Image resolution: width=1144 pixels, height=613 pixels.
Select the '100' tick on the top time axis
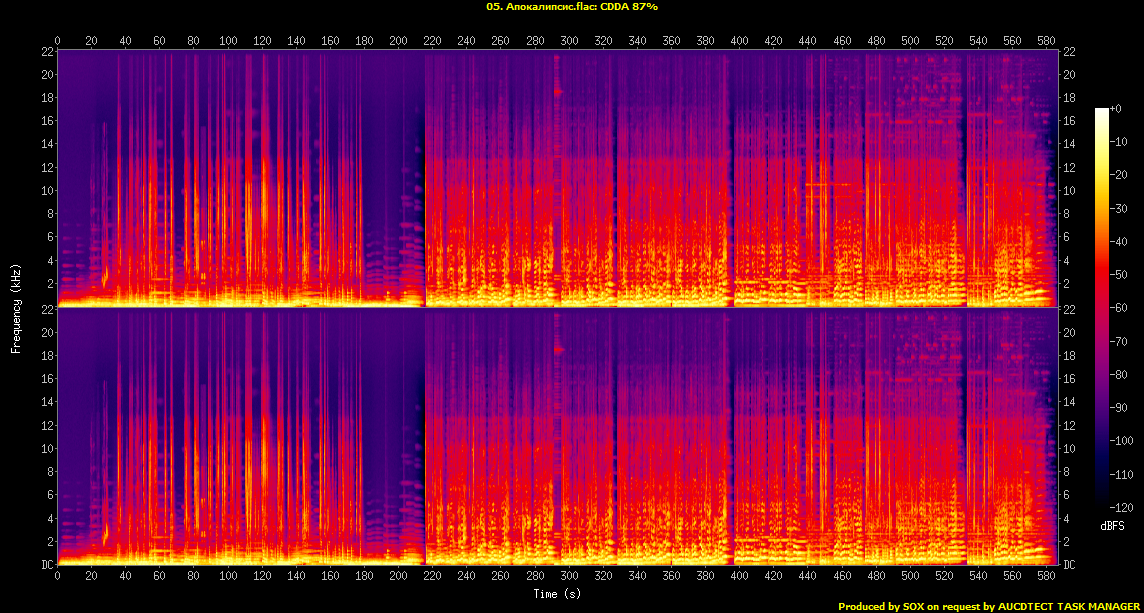pyautogui.click(x=228, y=41)
